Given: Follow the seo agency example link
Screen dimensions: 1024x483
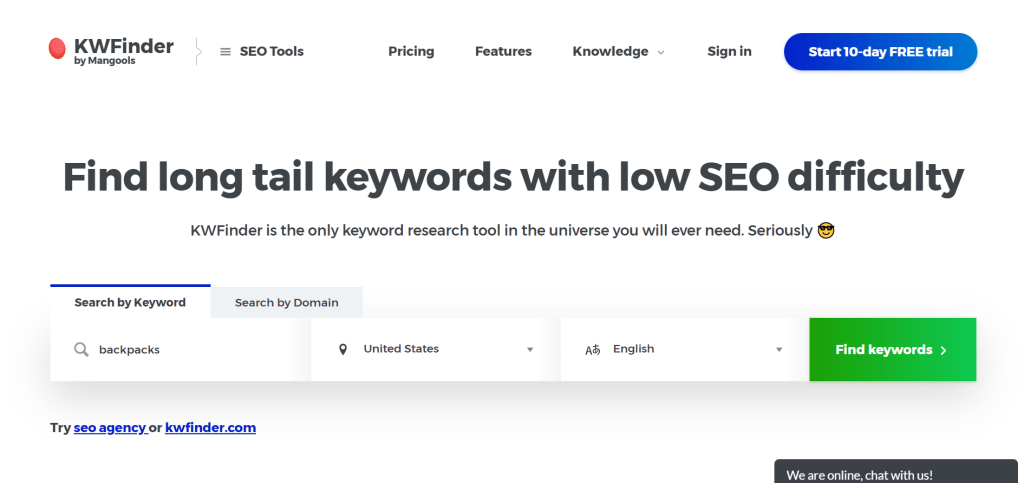Looking at the screenshot, I should [110, 427].
